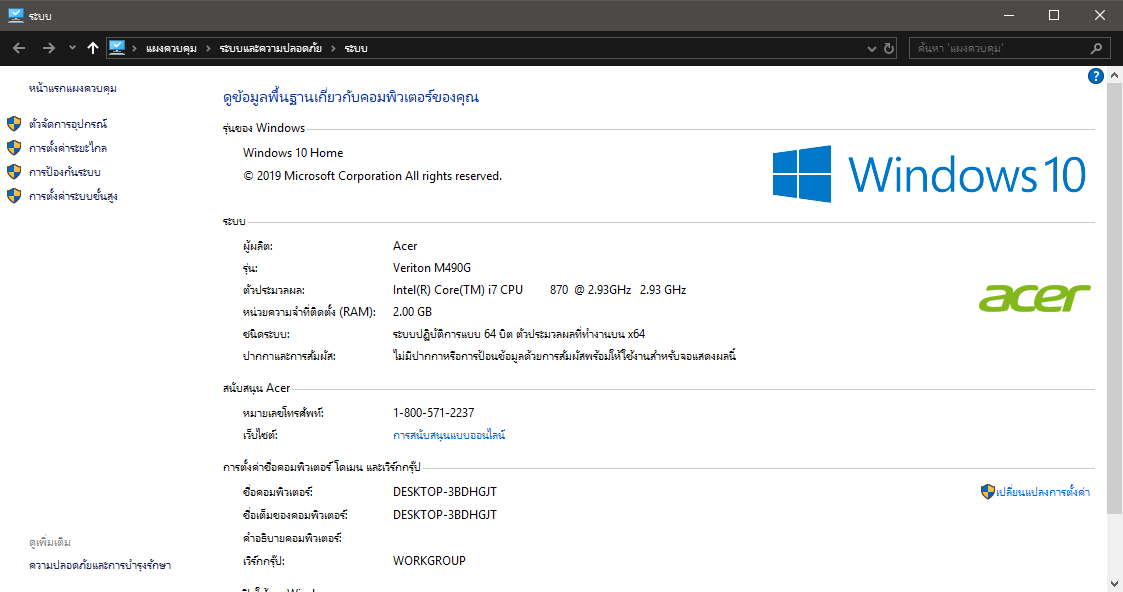1123x592 pixels.
Task: Select ระบบ breadcrumb at end of path
Action: (x=356, y=49)
